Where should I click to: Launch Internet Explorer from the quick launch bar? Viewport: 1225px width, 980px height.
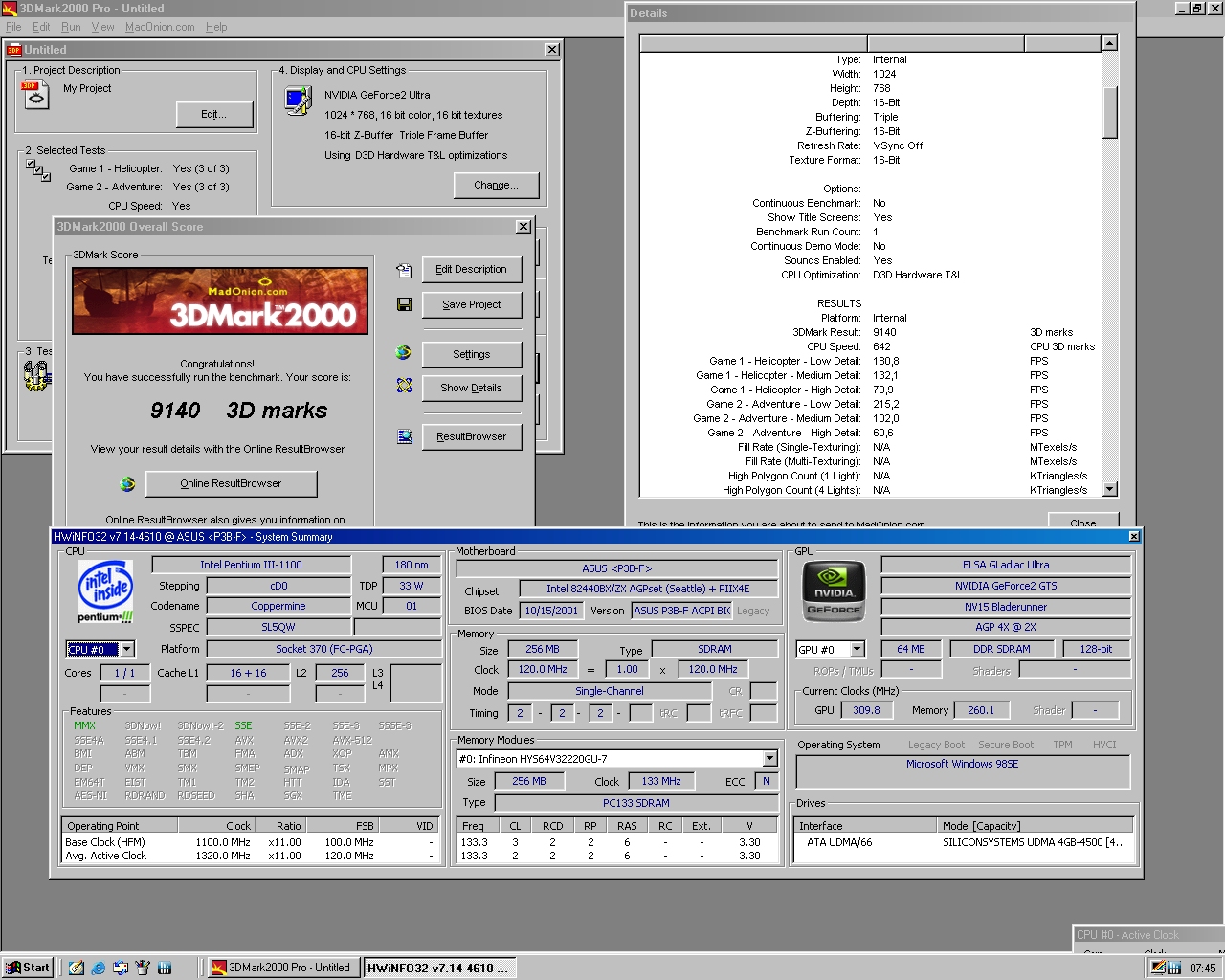(98, 968)
